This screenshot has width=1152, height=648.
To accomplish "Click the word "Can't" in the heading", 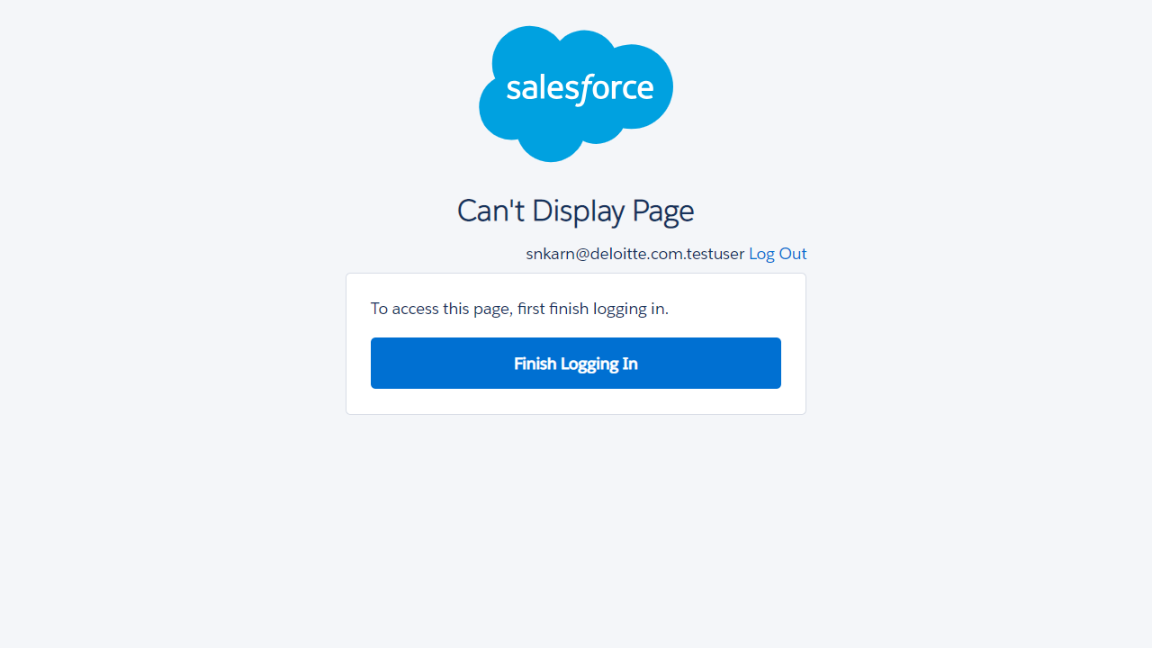I will coord(491,211).
